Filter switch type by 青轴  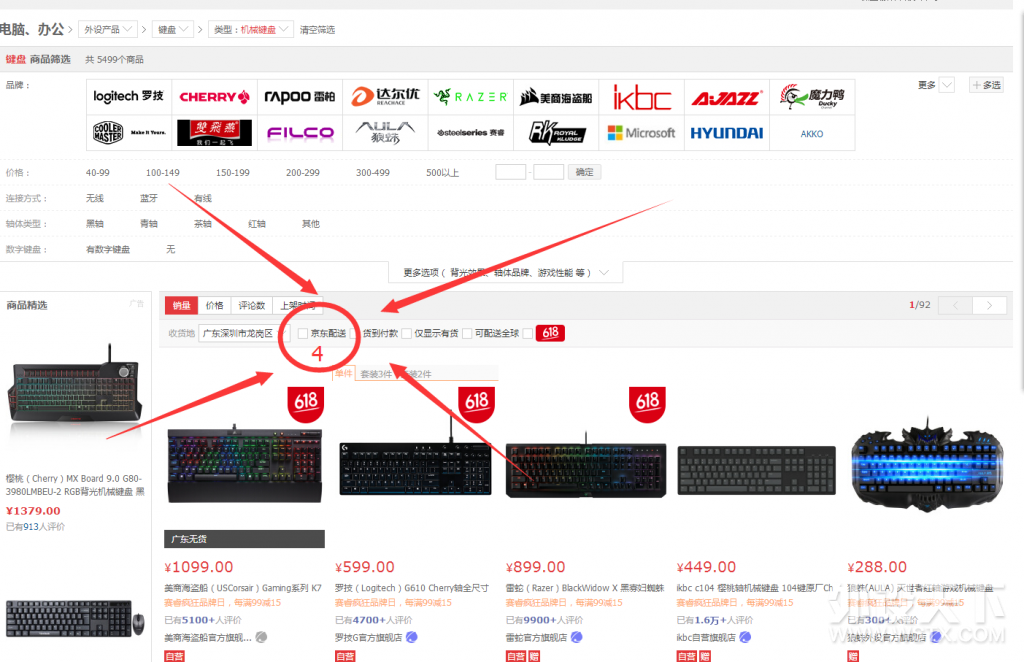tap(149, 224)
